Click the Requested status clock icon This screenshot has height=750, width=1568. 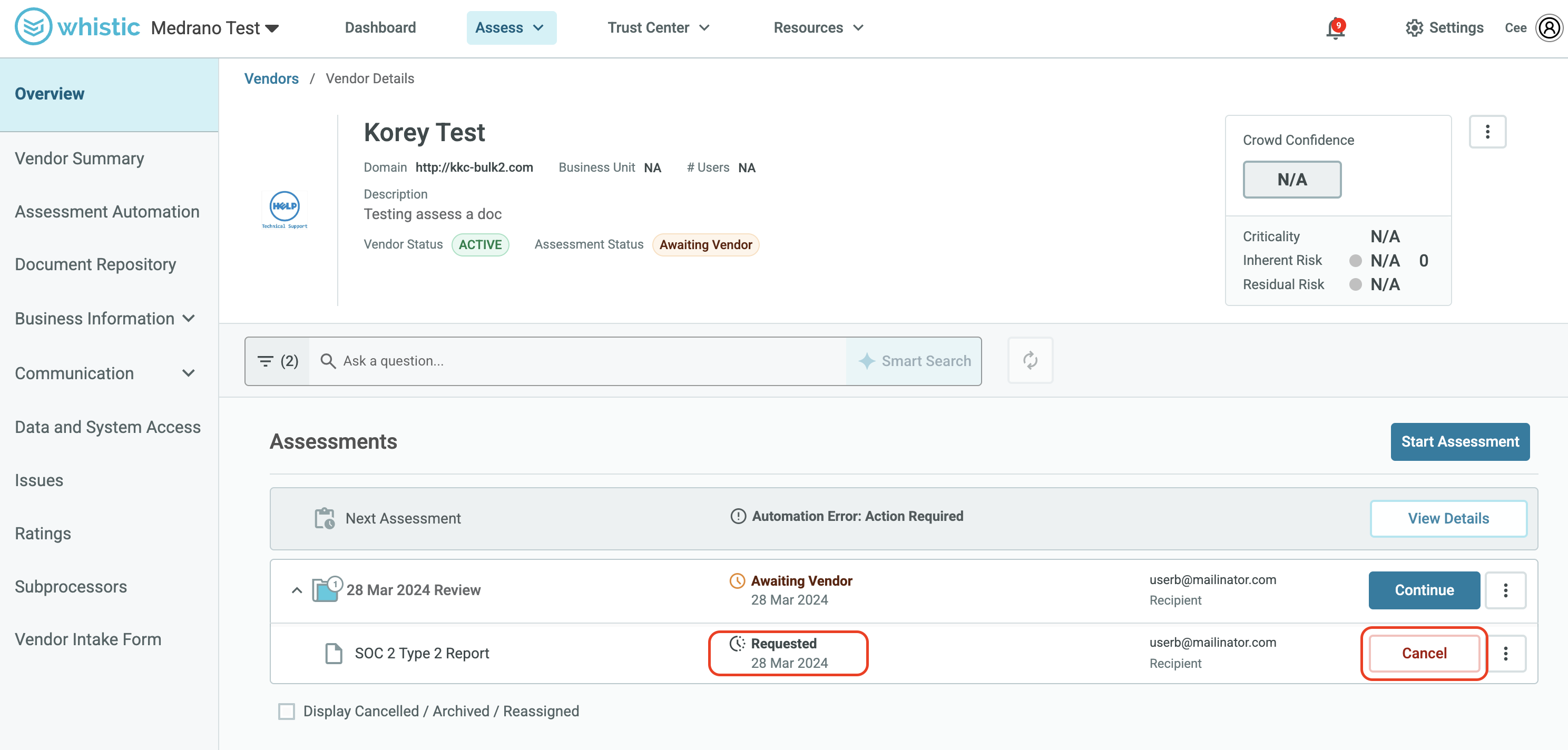(737, 644)
